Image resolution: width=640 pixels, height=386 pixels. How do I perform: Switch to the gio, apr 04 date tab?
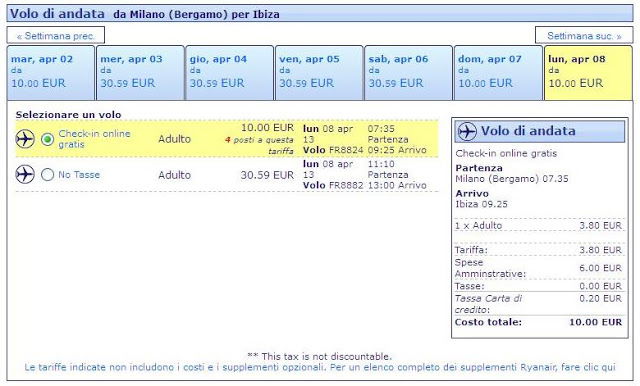point(229,73)
